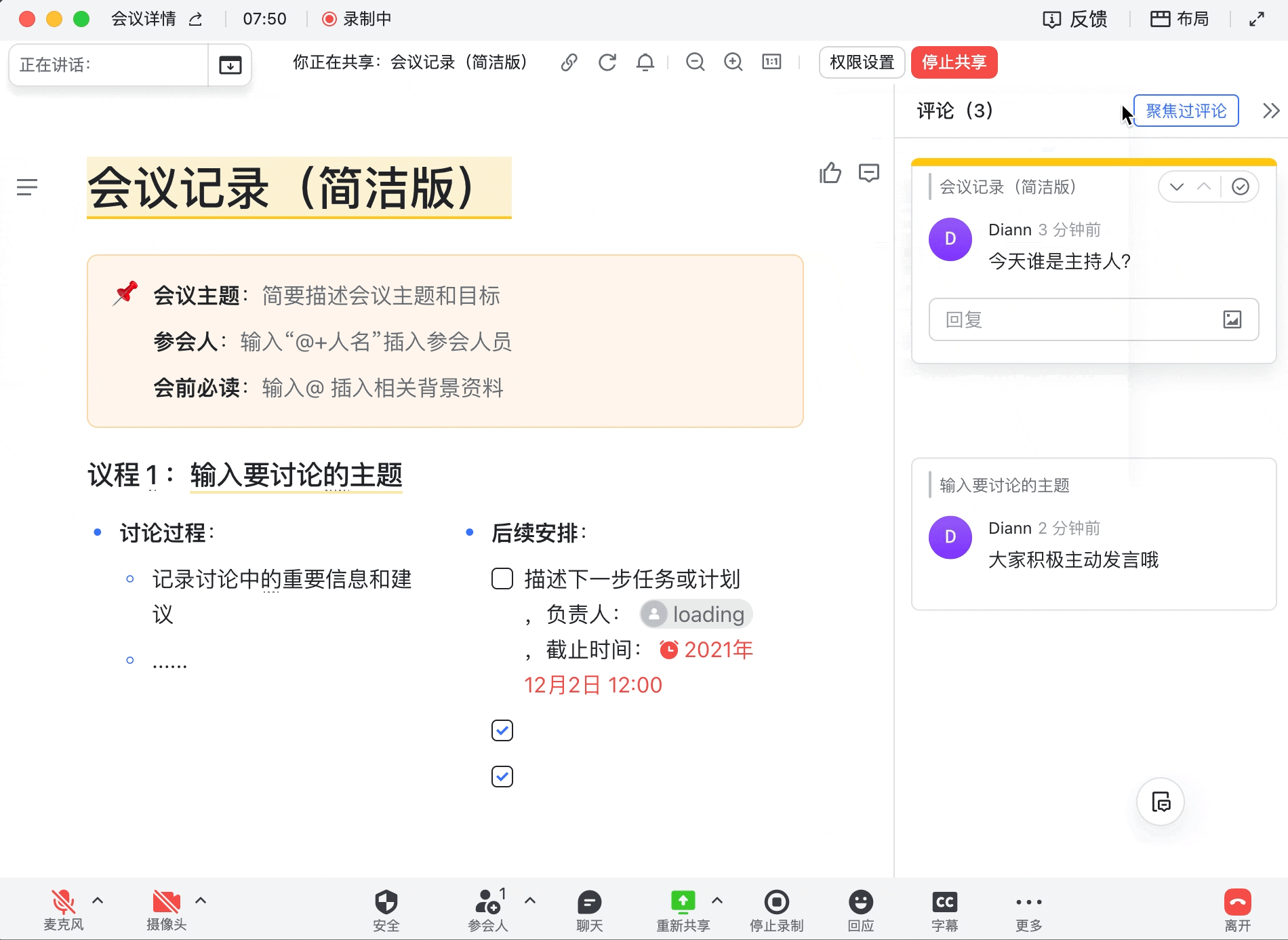The height and width of the screenshot is (940, 1288).
Task: Click 重新共享 to share again
Action: (x=683, y=909)
